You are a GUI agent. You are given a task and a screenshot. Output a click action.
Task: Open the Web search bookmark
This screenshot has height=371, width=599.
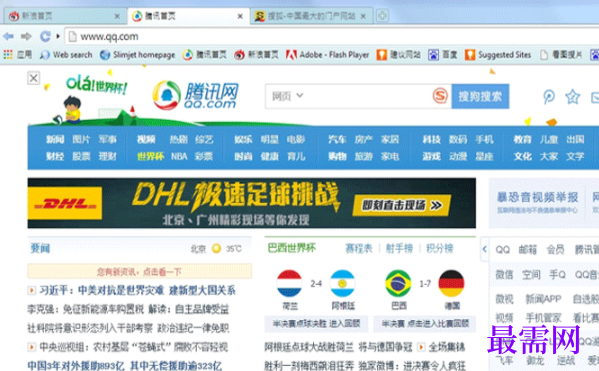(66, 55)
